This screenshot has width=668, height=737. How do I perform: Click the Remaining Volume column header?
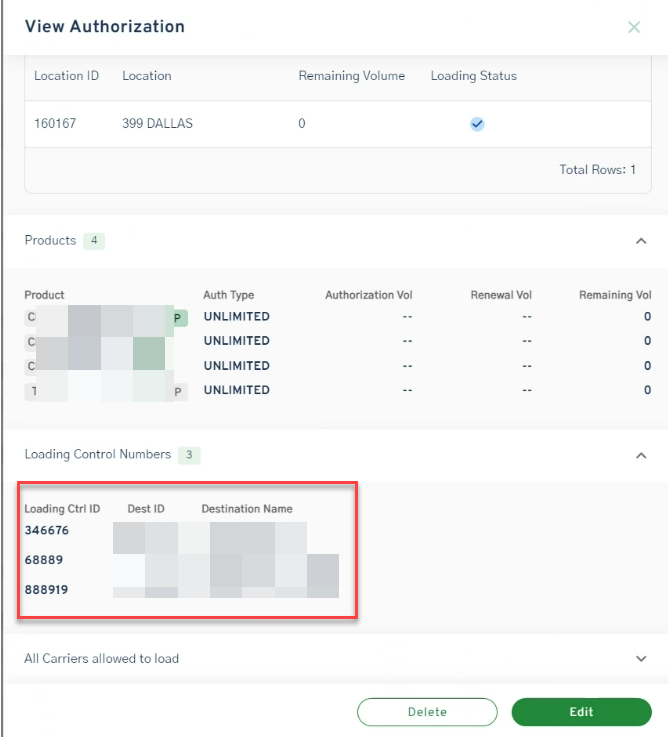coord(351,76)
